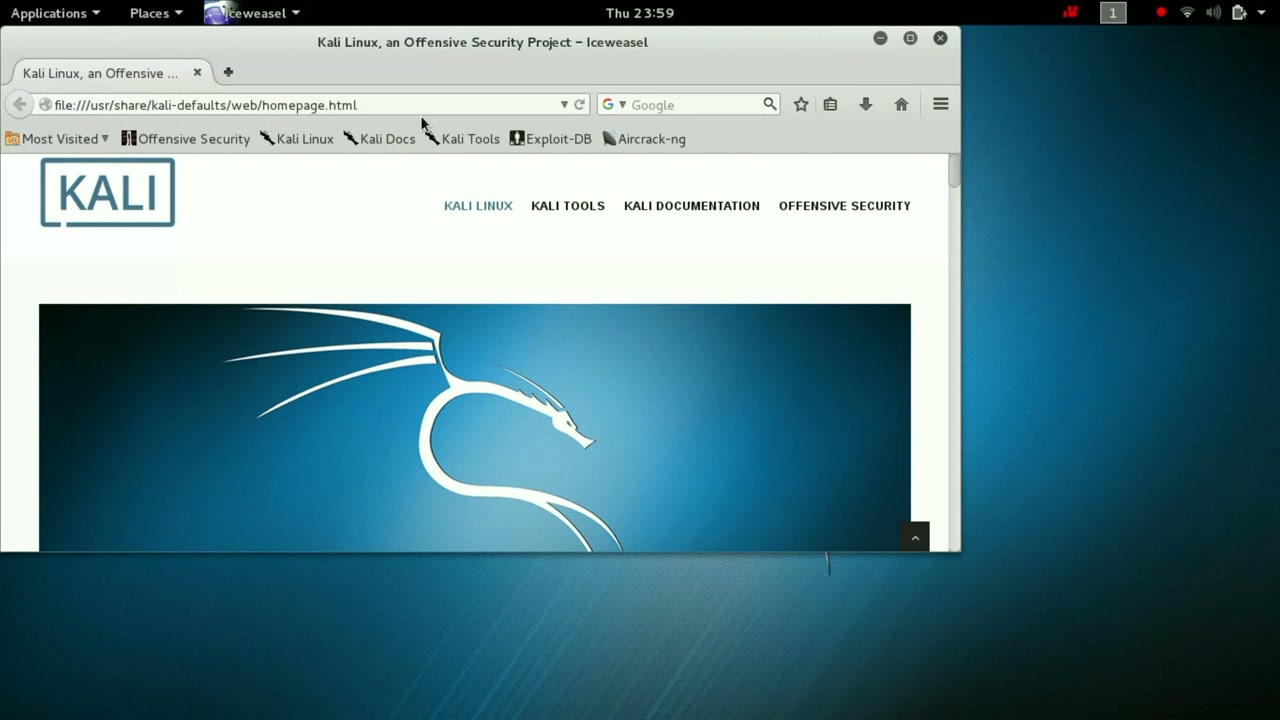Click the scroll-to-top arrow button
Image resolution: width=1280 pixels, height=720 pixels.
914,537
